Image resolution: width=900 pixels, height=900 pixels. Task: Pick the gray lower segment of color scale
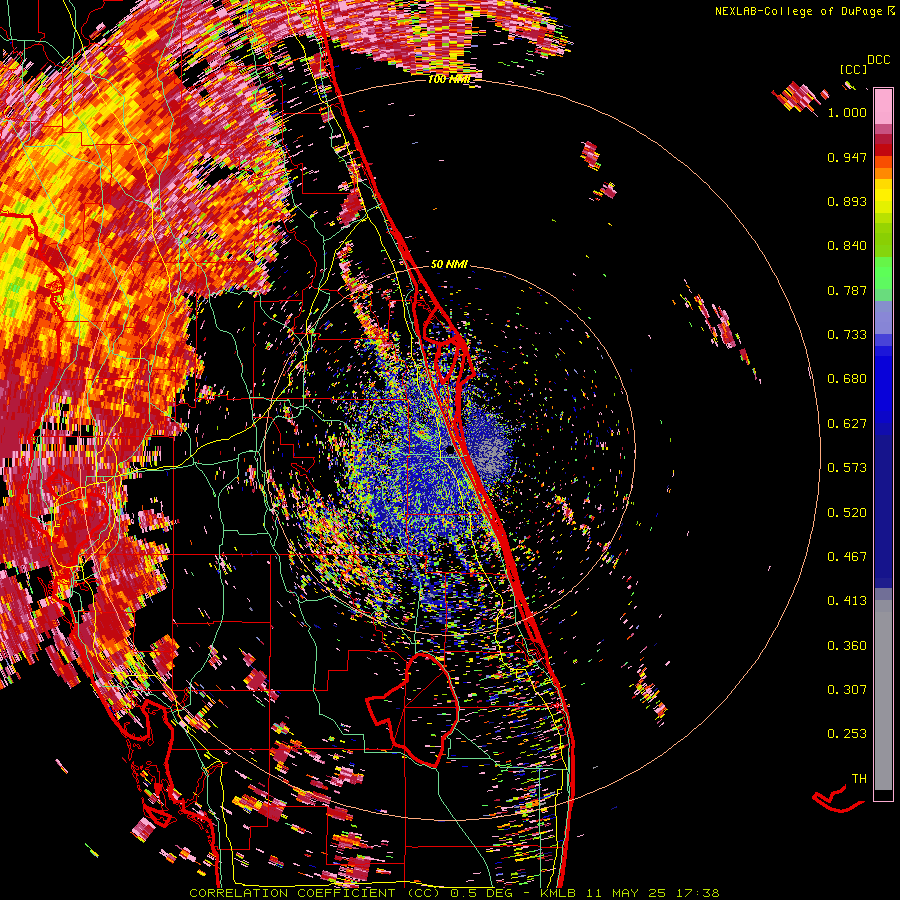pos(883,695)
